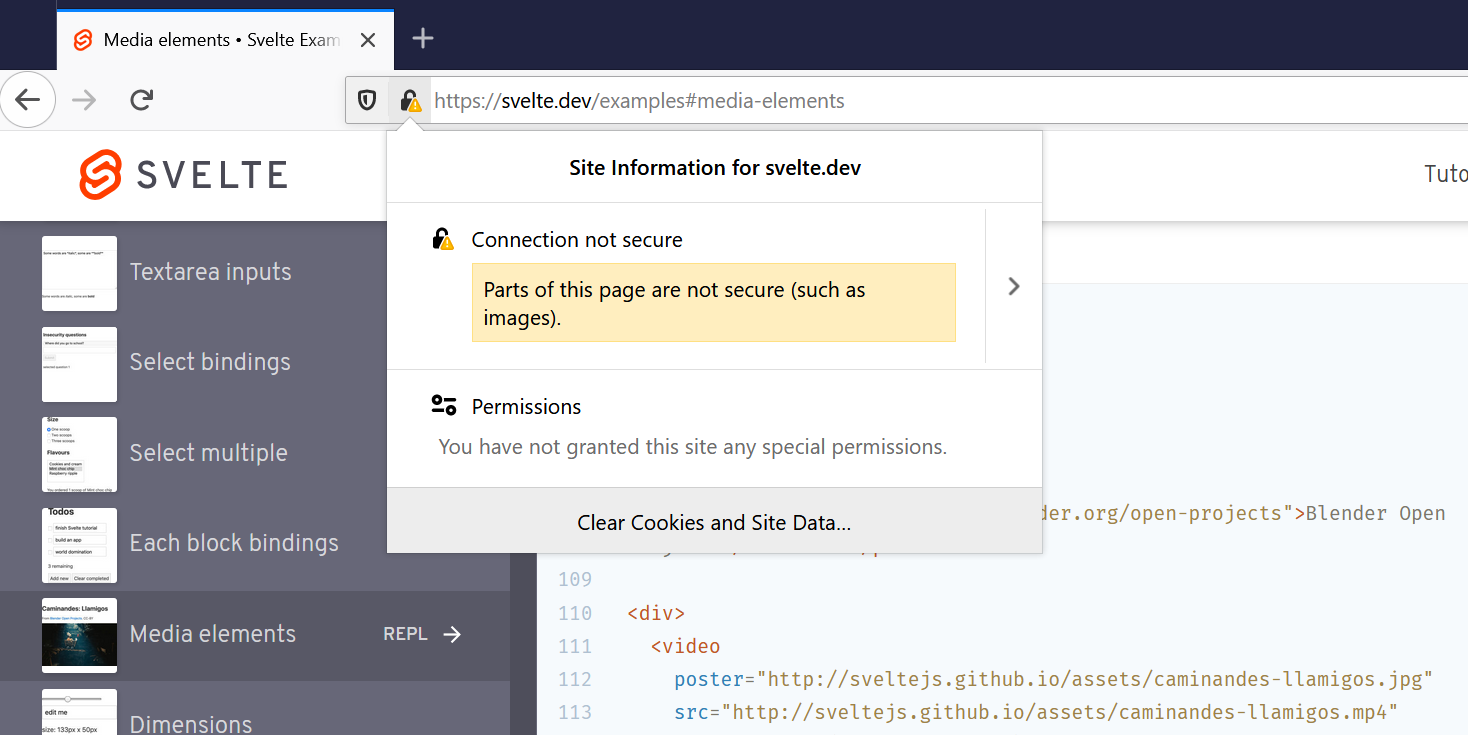Click the greyed forward navigation arrow
Image resolution: width=1468 pixels, height=735 pixels.
click(84, 100)
